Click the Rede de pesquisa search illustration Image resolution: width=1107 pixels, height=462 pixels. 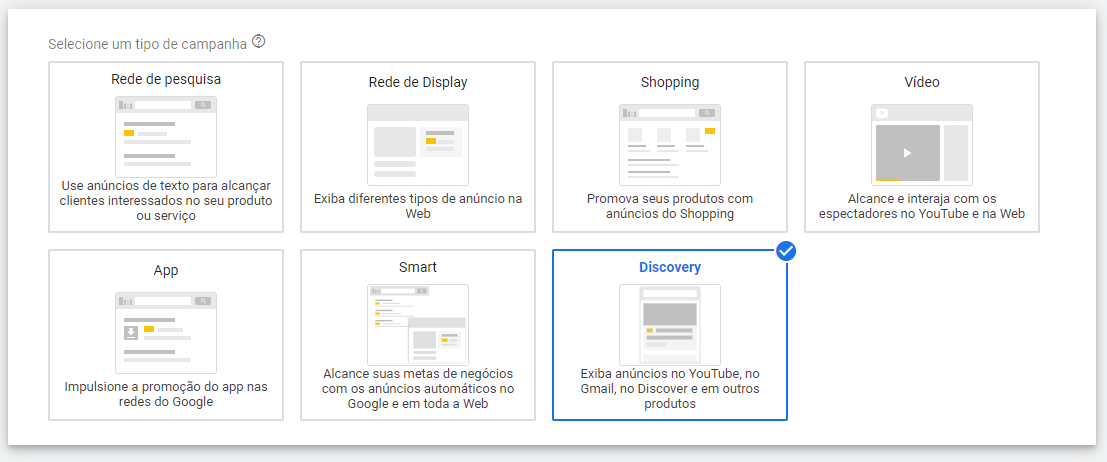[166, 136]
